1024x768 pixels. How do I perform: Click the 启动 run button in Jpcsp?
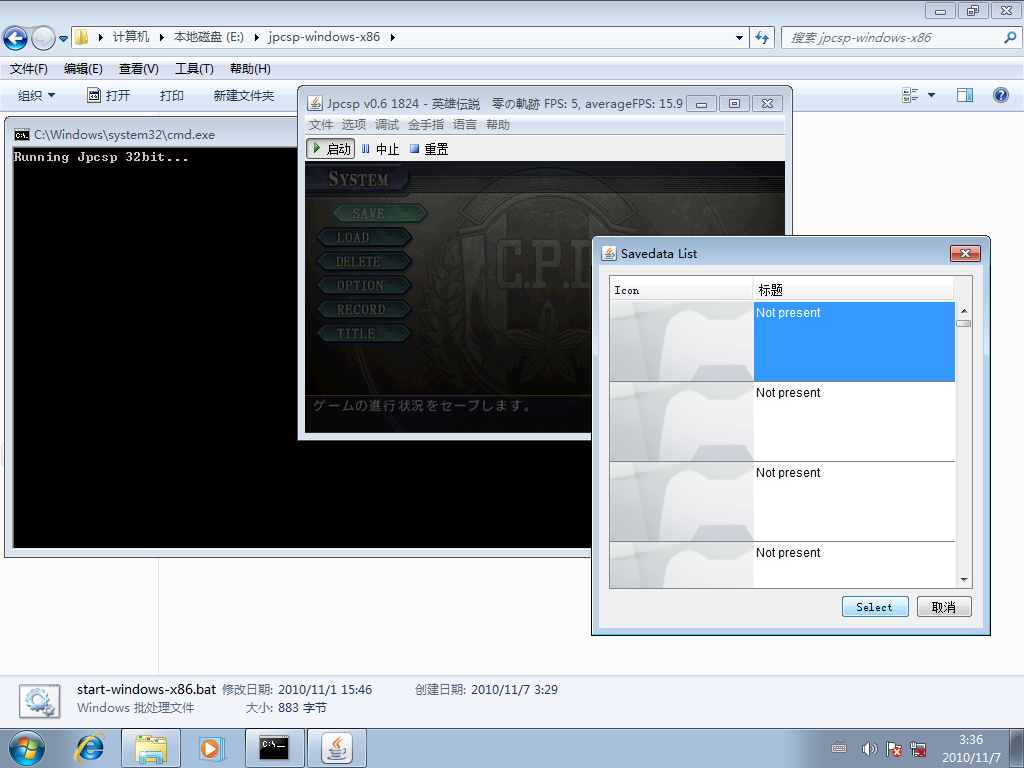330,149
